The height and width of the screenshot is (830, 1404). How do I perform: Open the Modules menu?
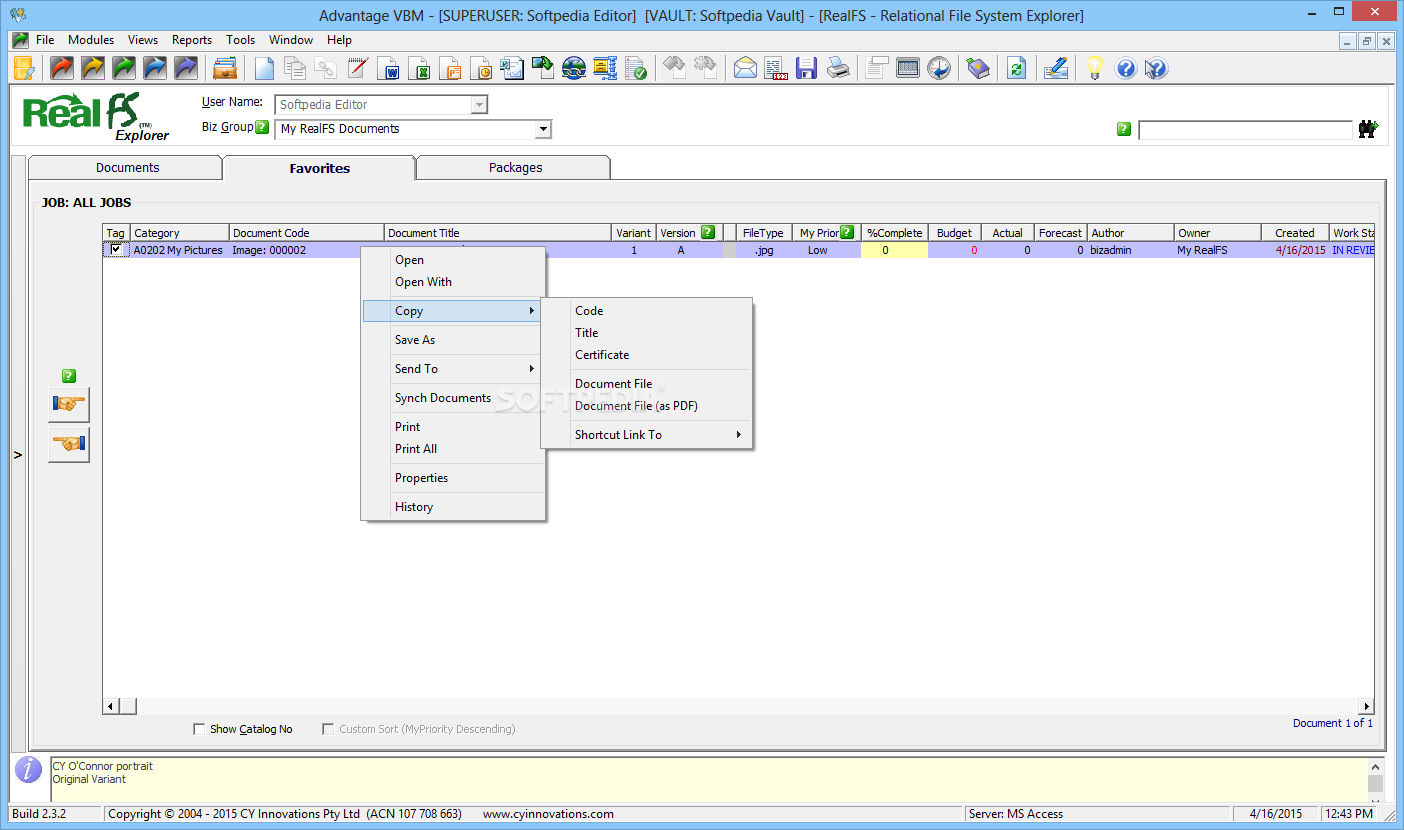[91, 40]
